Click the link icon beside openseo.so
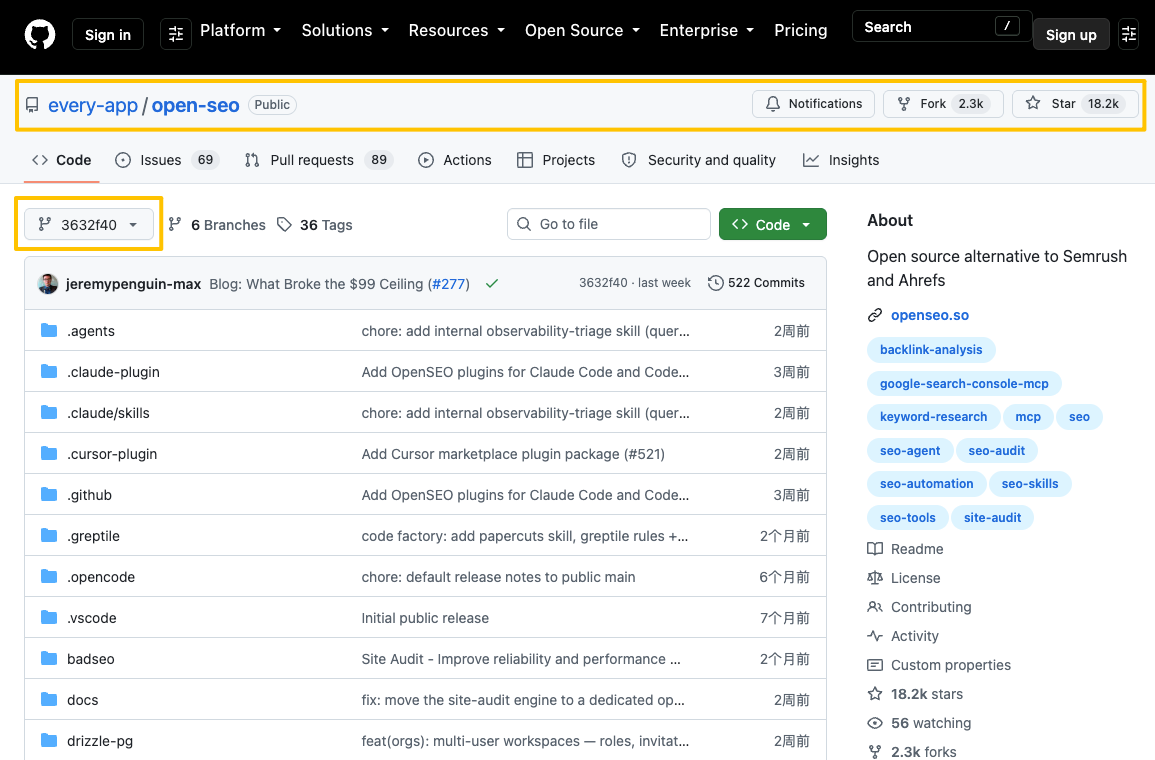The image size is (1155, 760). coord(875,315)
